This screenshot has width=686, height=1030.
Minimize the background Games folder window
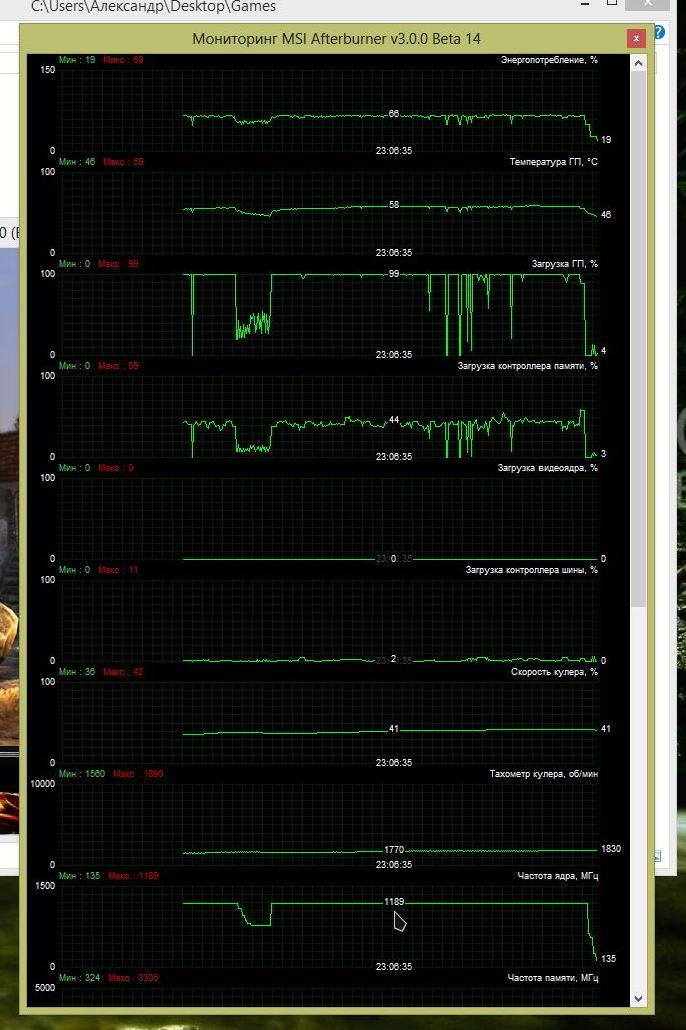click(x=585, y=4)
